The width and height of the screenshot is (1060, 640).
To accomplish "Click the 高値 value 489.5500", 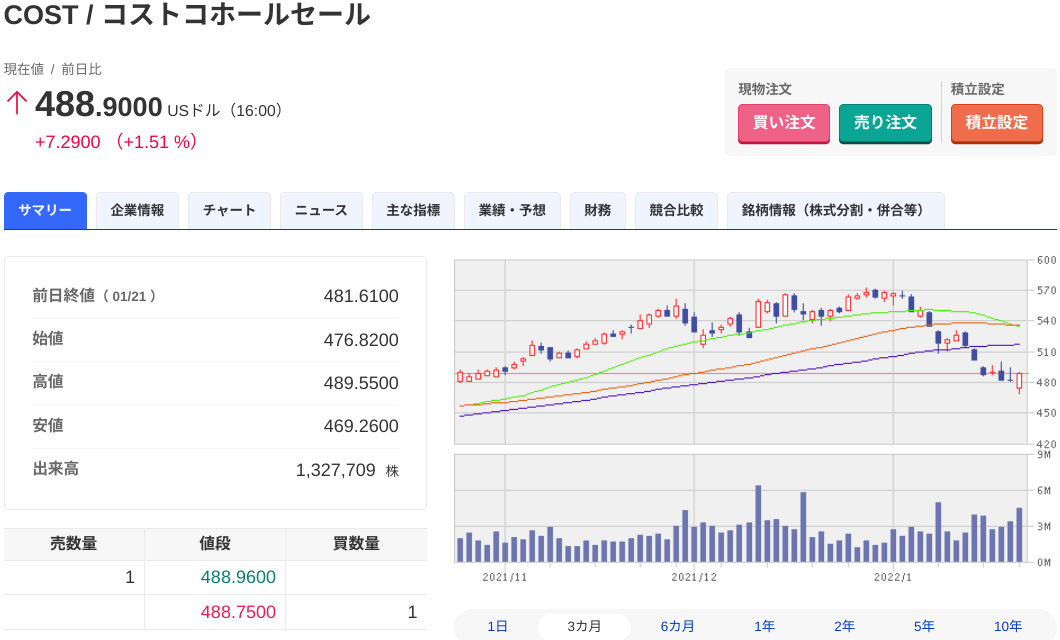I will [x=361, y=383].
